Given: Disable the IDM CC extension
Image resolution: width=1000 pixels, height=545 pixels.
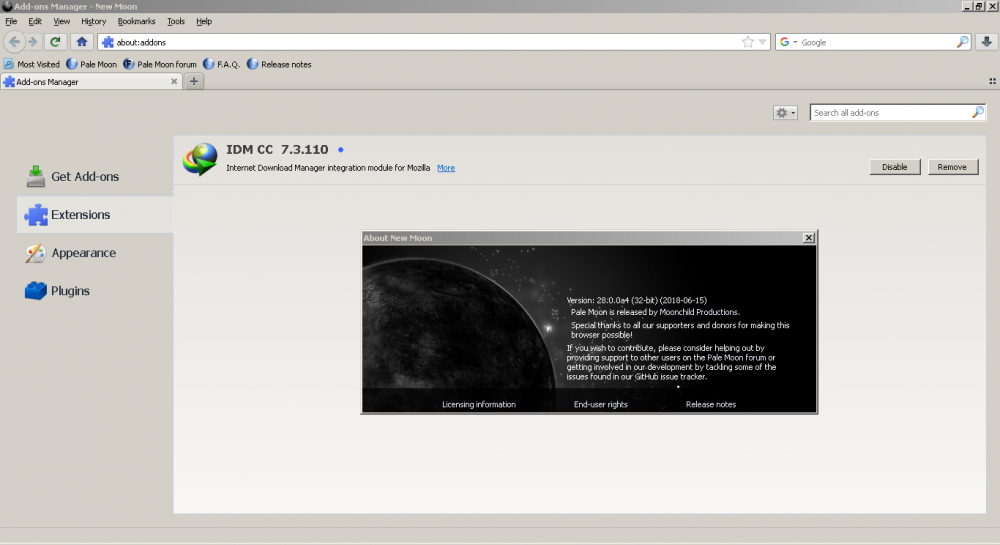Looking at the screenshot, I should pos(894,167).
